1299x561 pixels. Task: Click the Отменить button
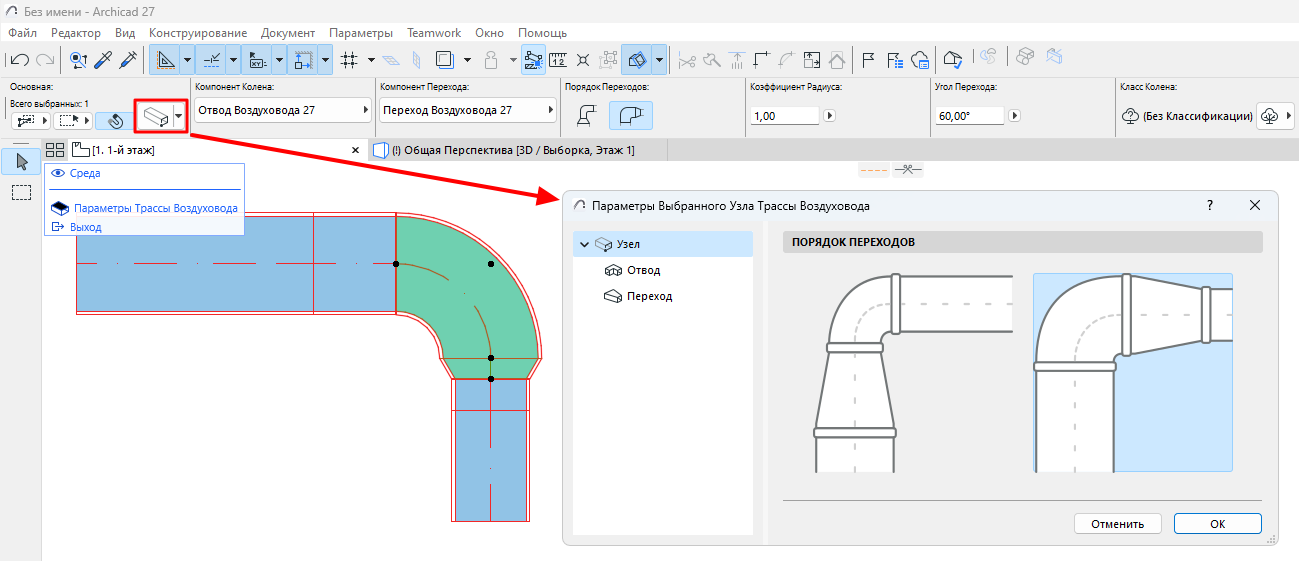click(x=1117, y=524)
